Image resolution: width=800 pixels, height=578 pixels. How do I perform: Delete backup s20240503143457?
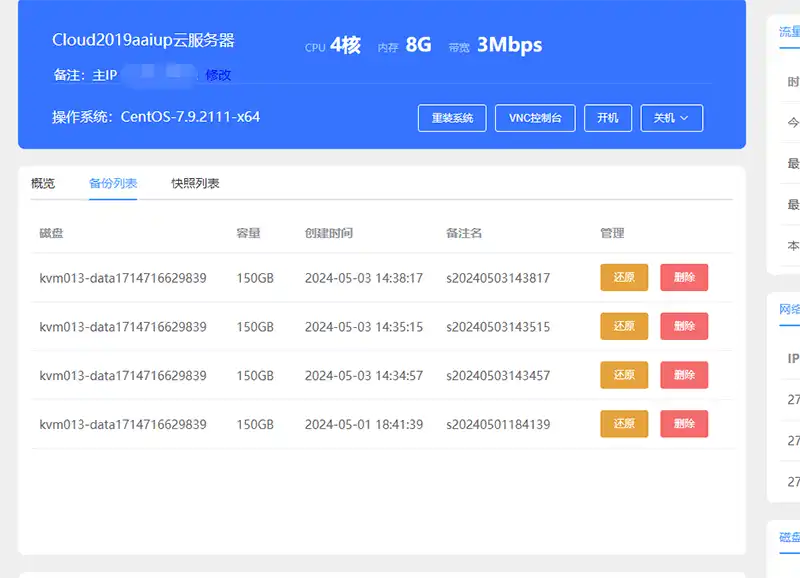click(x=684, y=375)
